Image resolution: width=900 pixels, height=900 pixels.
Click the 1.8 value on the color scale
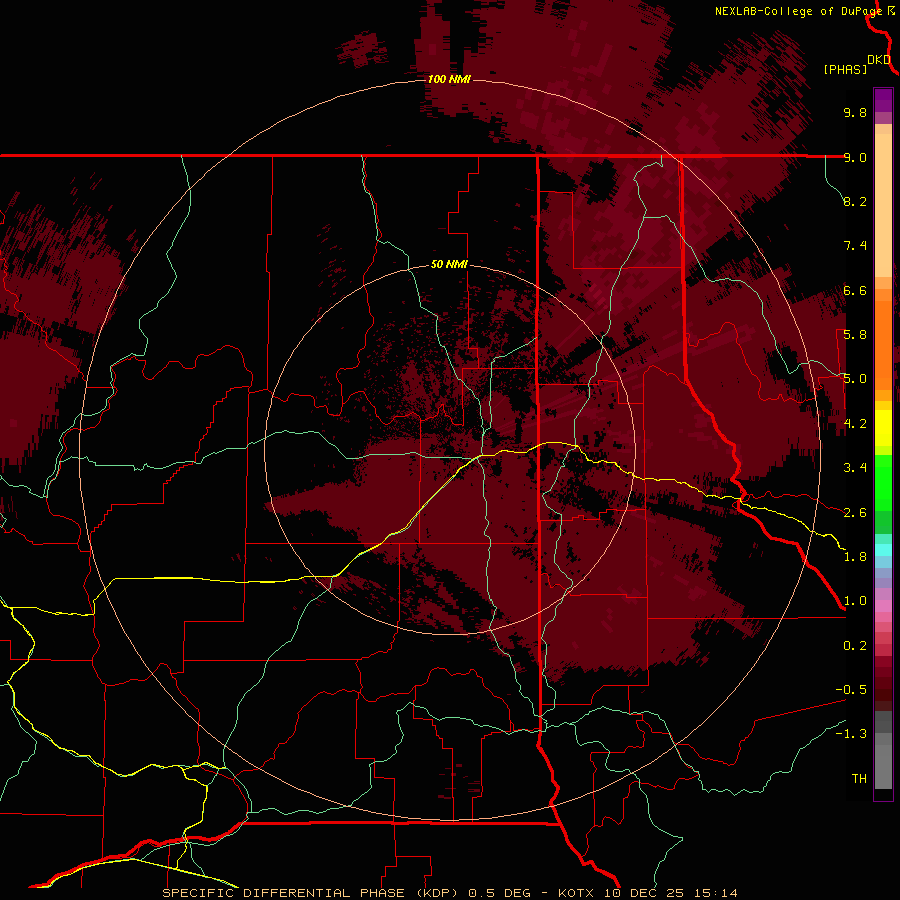(x=855, y=557)
